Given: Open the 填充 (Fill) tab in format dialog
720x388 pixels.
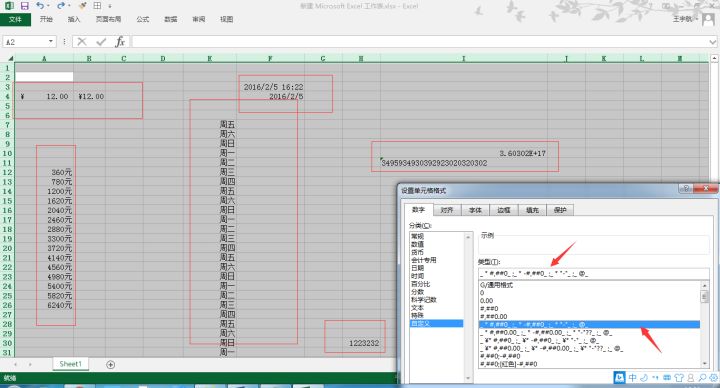Looking at the screenshot, I should point(532,210).
